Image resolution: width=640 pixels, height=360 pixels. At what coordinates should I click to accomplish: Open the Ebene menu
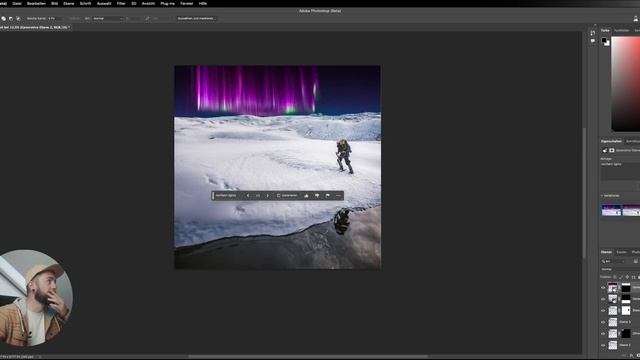tap(69, 3)
